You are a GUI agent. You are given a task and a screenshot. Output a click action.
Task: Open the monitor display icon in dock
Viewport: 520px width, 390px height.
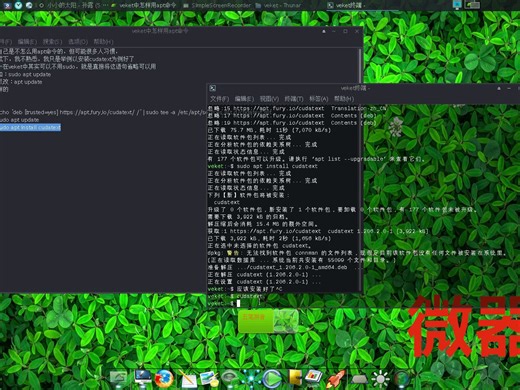point(143,378)
